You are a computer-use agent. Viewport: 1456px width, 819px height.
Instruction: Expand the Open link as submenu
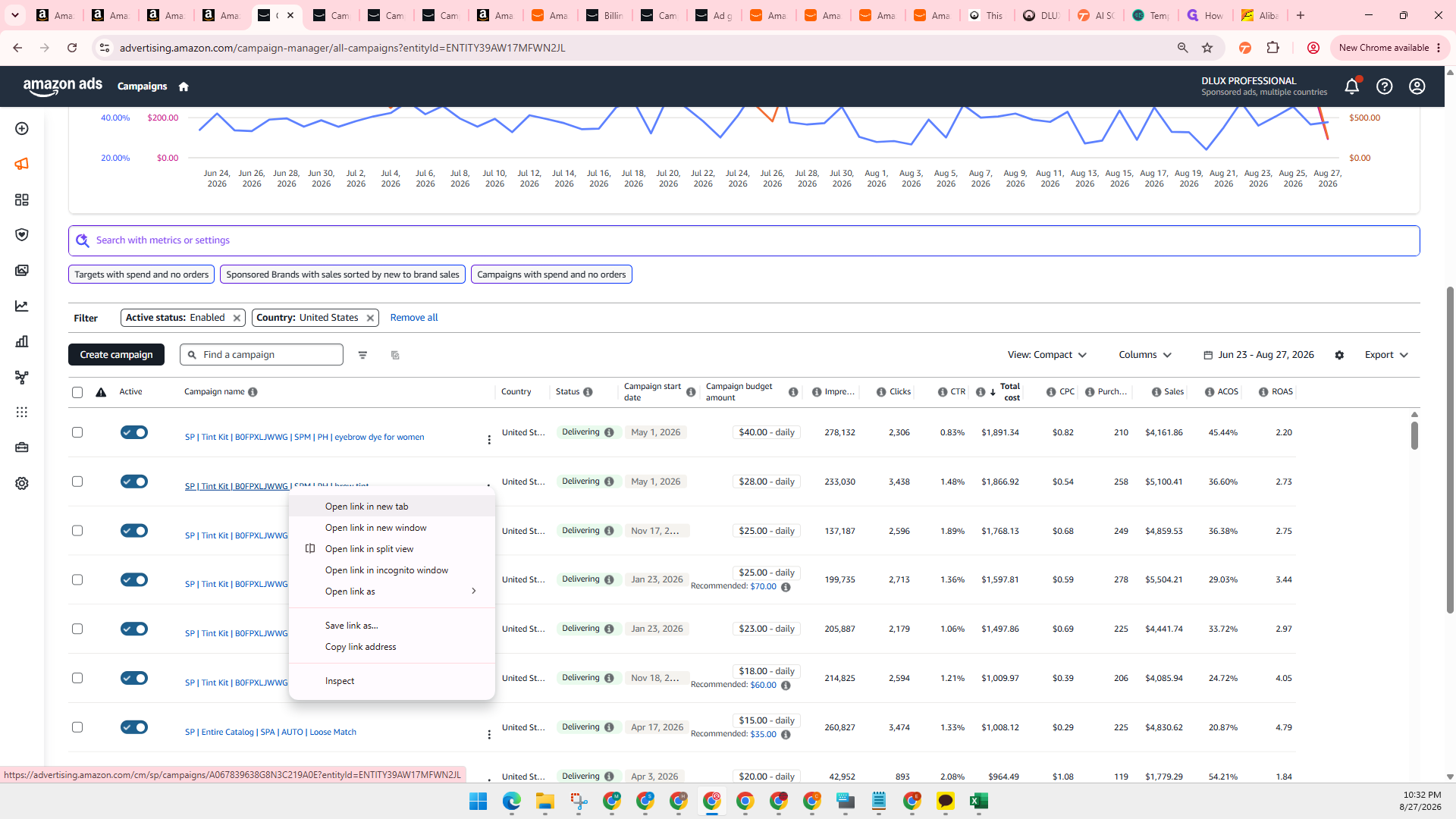click(392, 591)
